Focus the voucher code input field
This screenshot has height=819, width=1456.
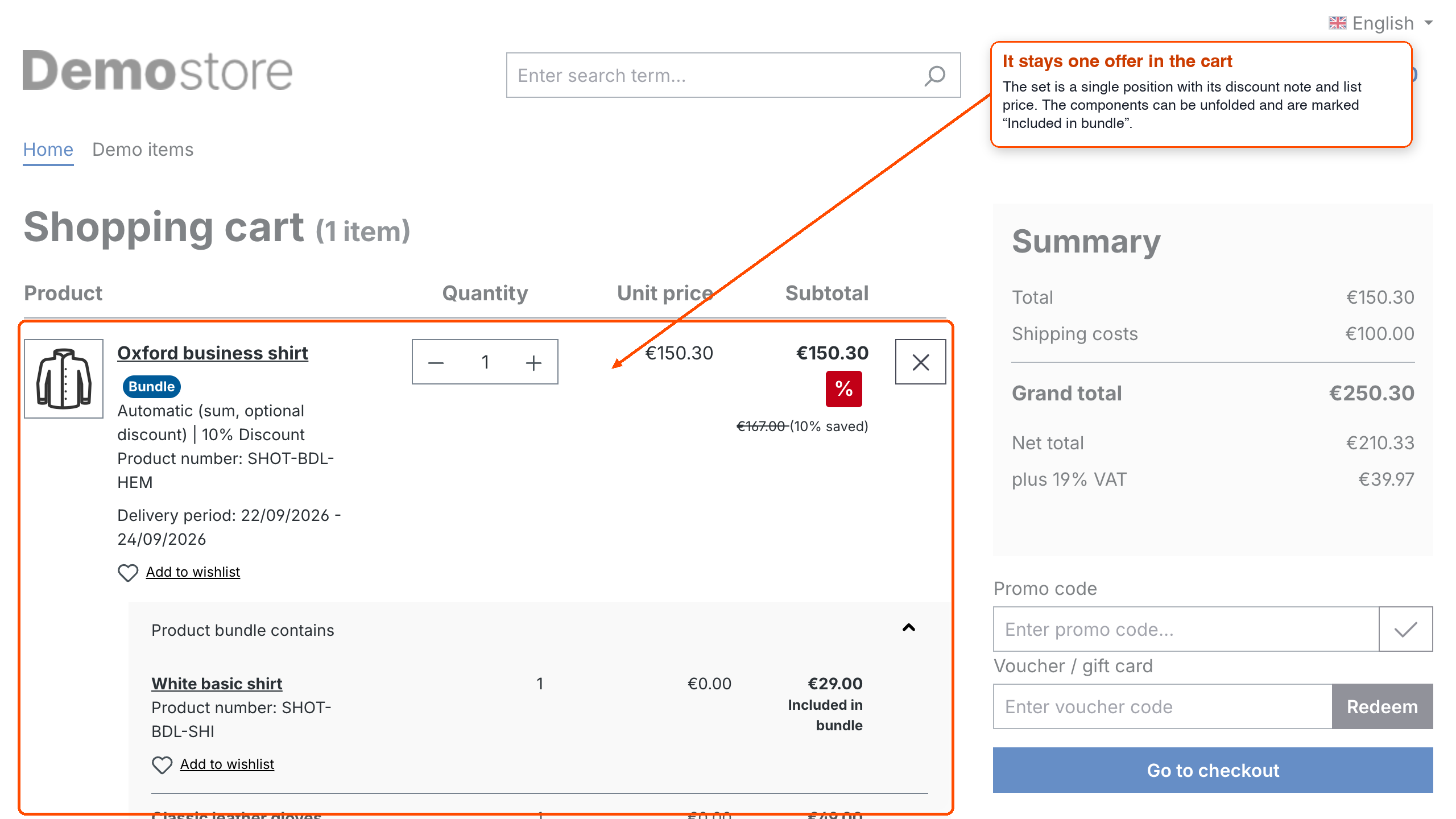[1163, 706]
